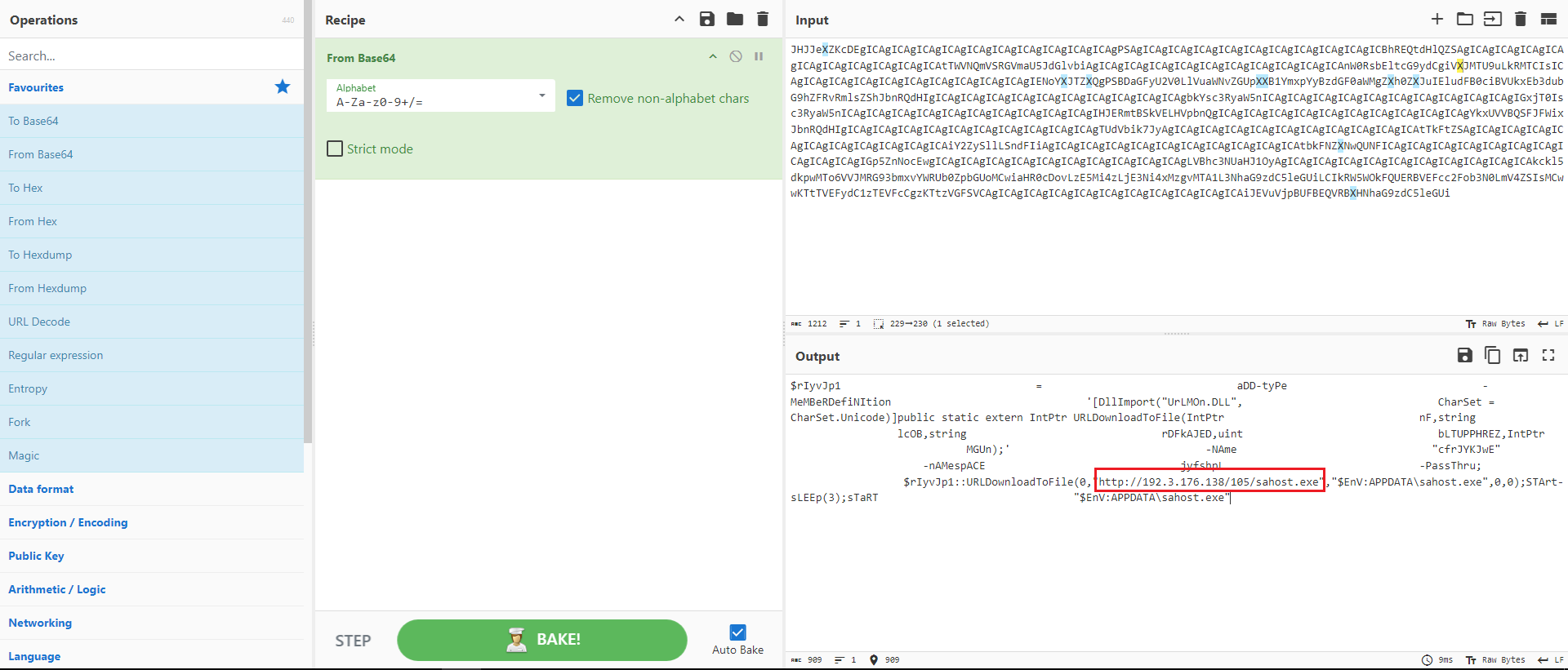Select From Base64 in operations list
The image size is (1568, 670).
coord(152,154)
